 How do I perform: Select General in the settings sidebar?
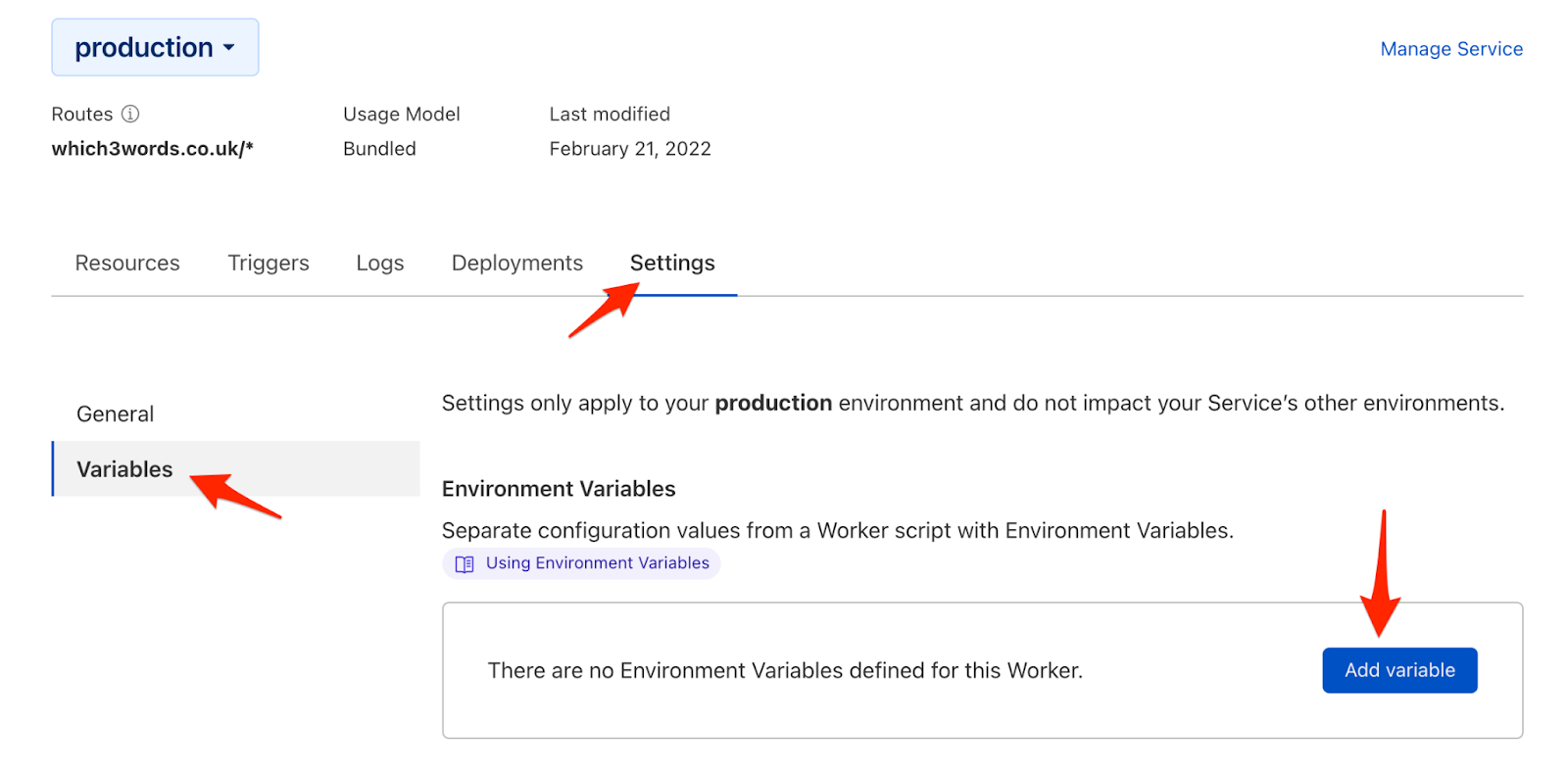pyautogui.click(x=116, y=413)
